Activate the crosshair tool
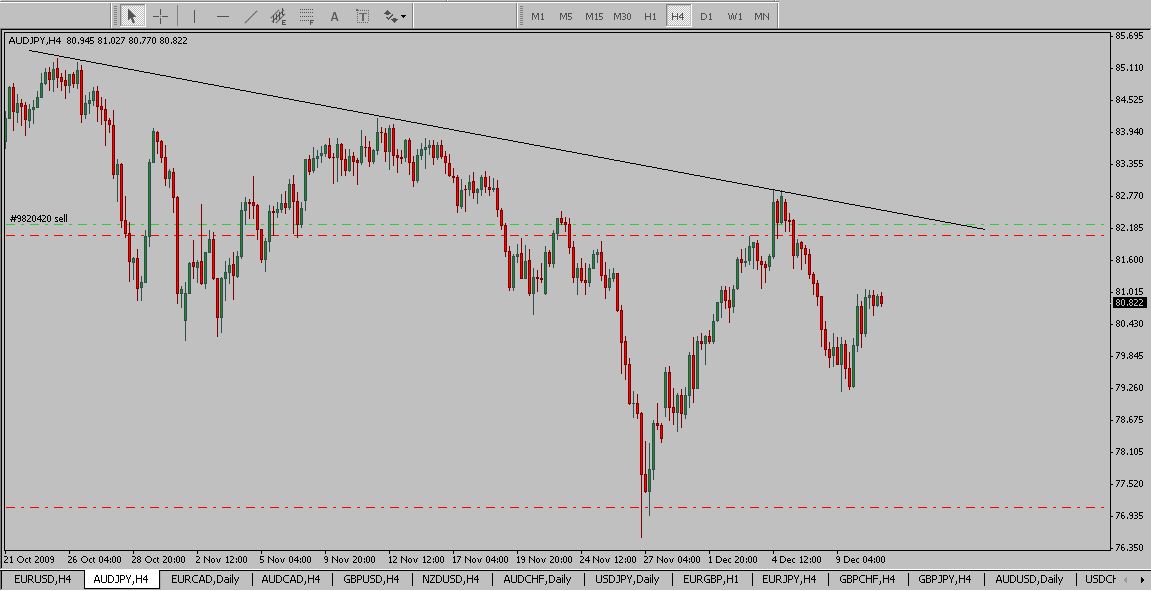The height and width of the screenshot is (591, 1151). (160, 16)
